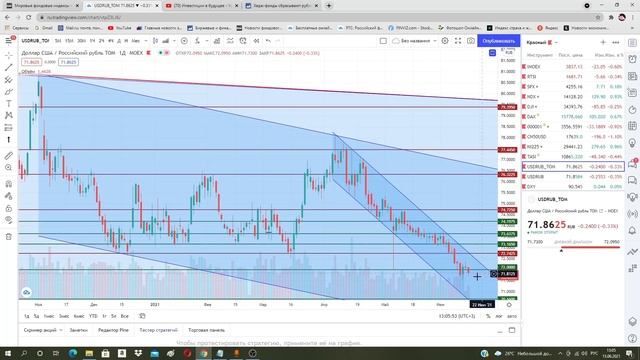The image size is (640, 360).
Task: Open the indicators fx list
Action: pyautogui.click(x=198, y=41)
